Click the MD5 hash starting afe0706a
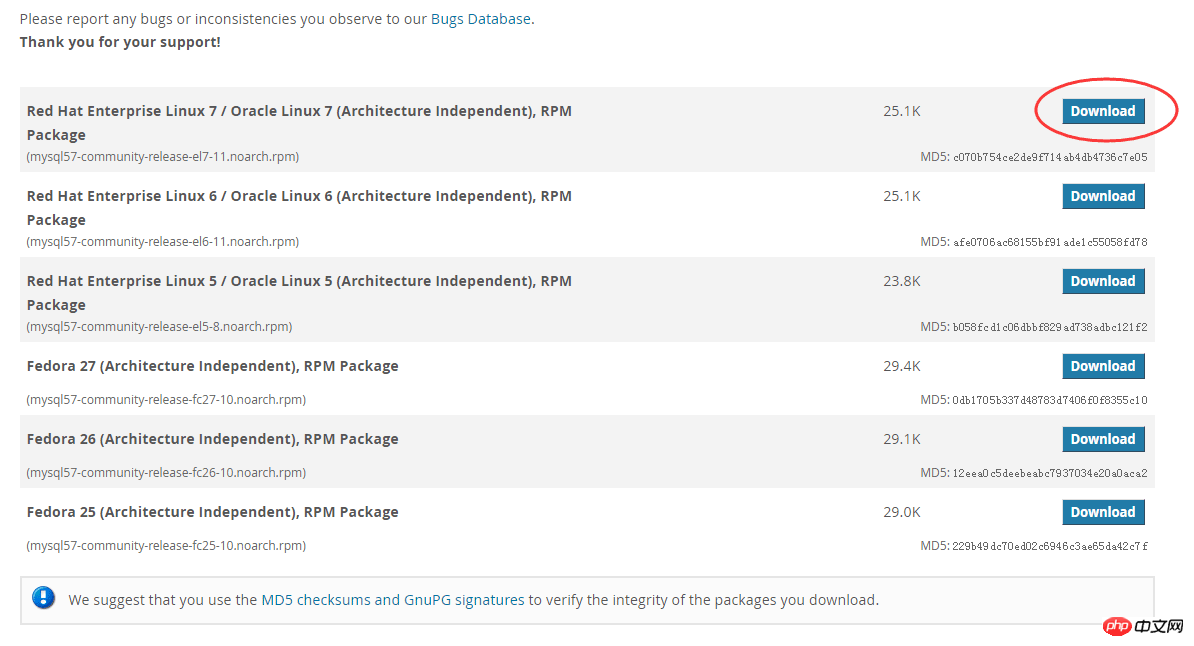 [x=1050, y=242]
